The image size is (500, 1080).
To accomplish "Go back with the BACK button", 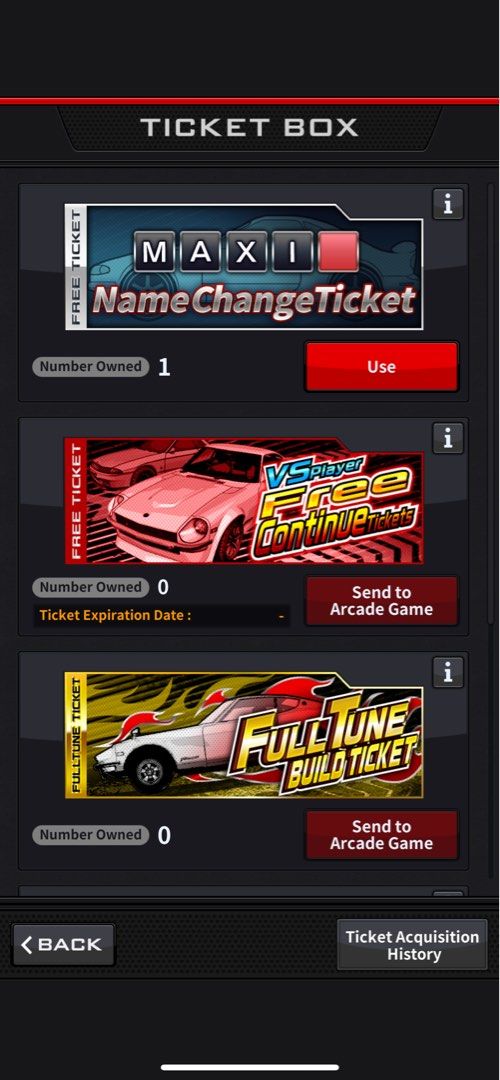I will (x=63, y=945).
